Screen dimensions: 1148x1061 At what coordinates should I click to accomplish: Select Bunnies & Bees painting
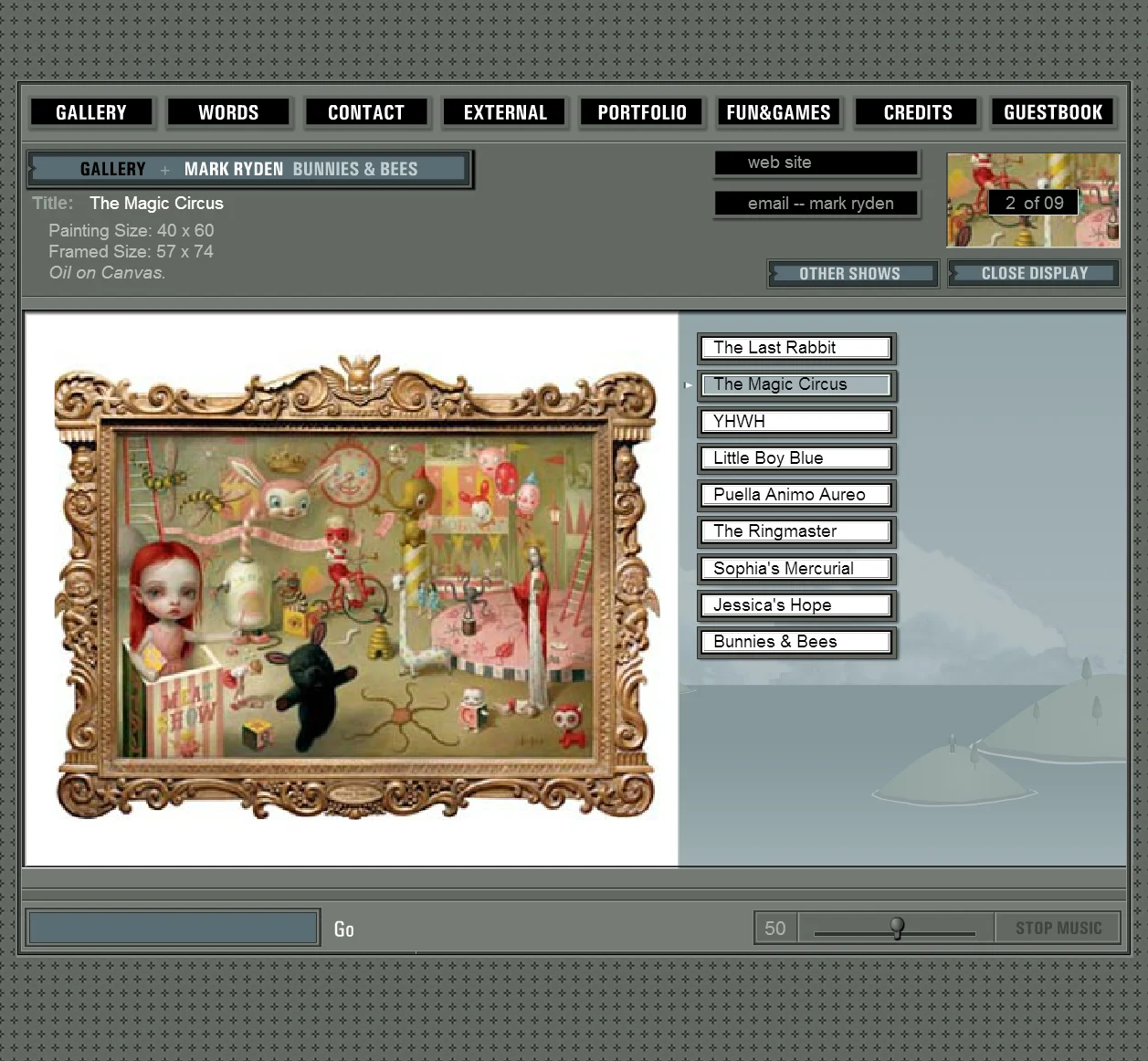coord(795,641)
